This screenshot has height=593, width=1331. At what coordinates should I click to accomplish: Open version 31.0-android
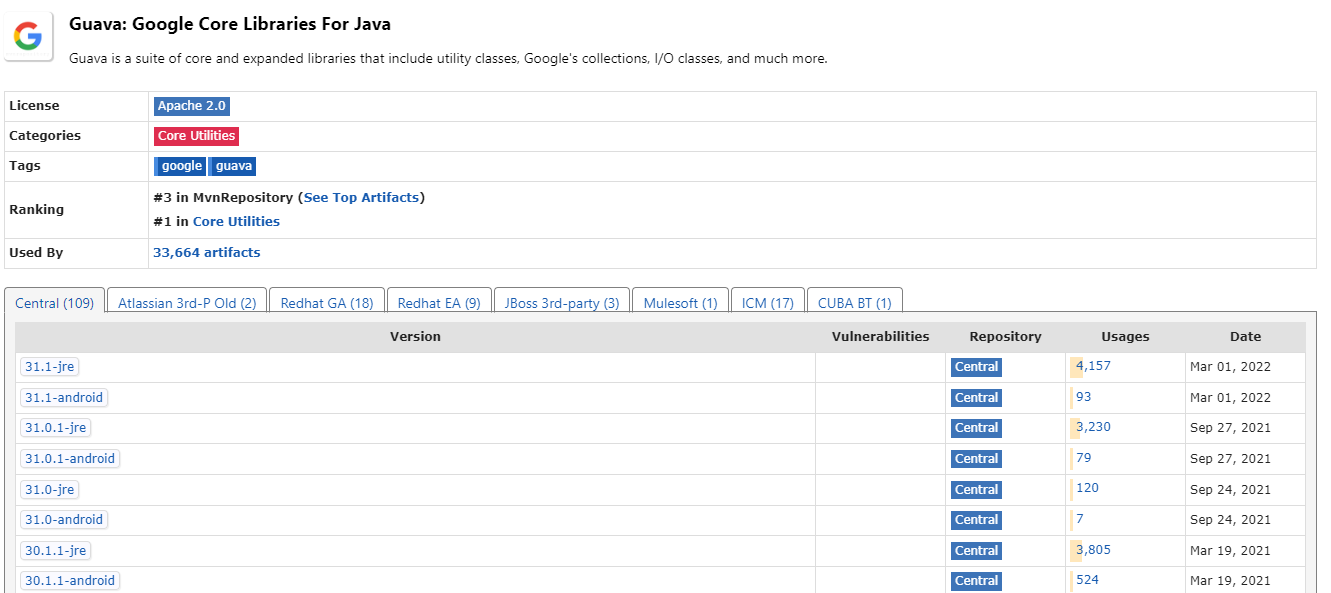(x=64, y=520)
